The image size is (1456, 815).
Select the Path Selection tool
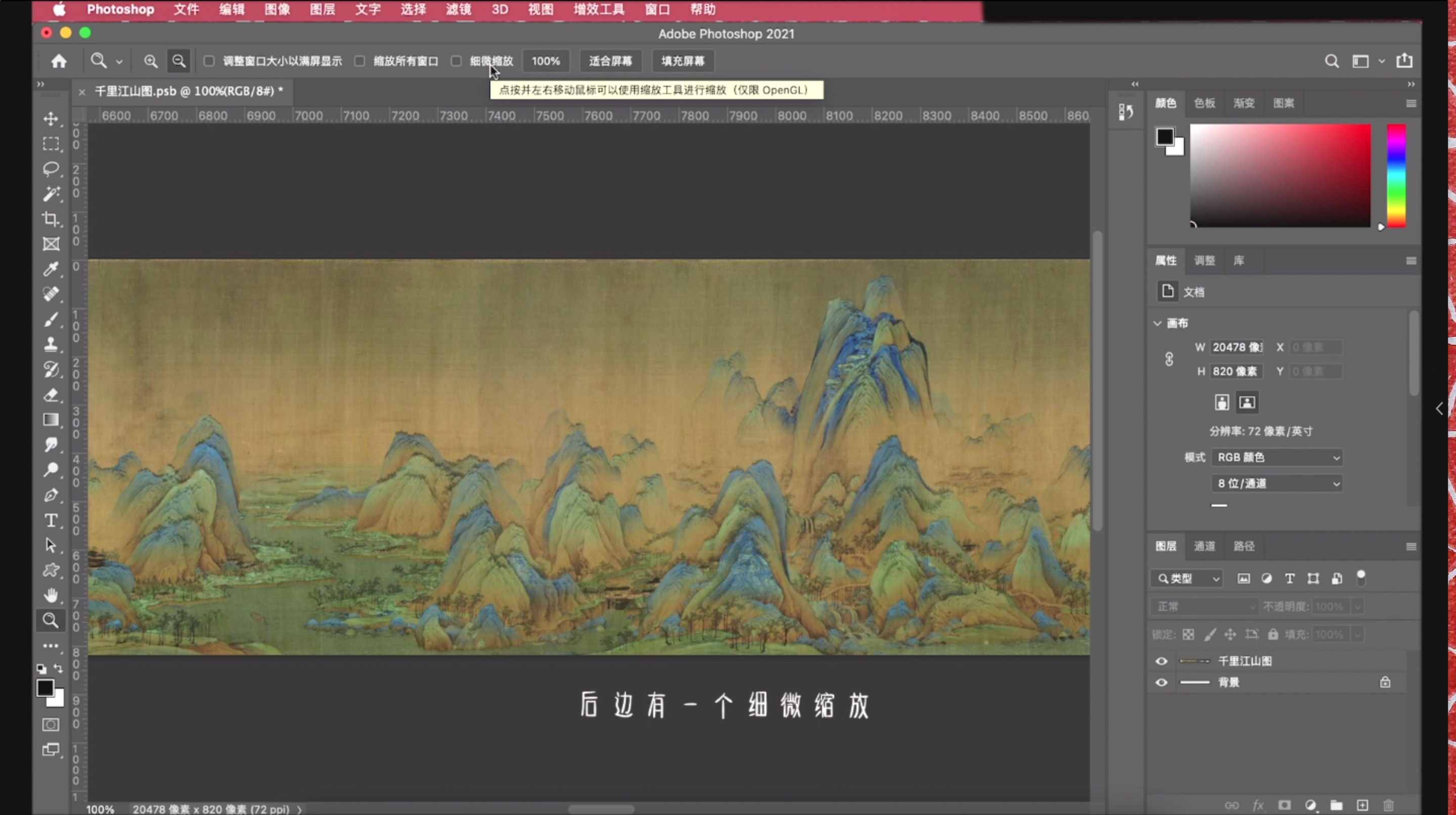pos(51,545)
